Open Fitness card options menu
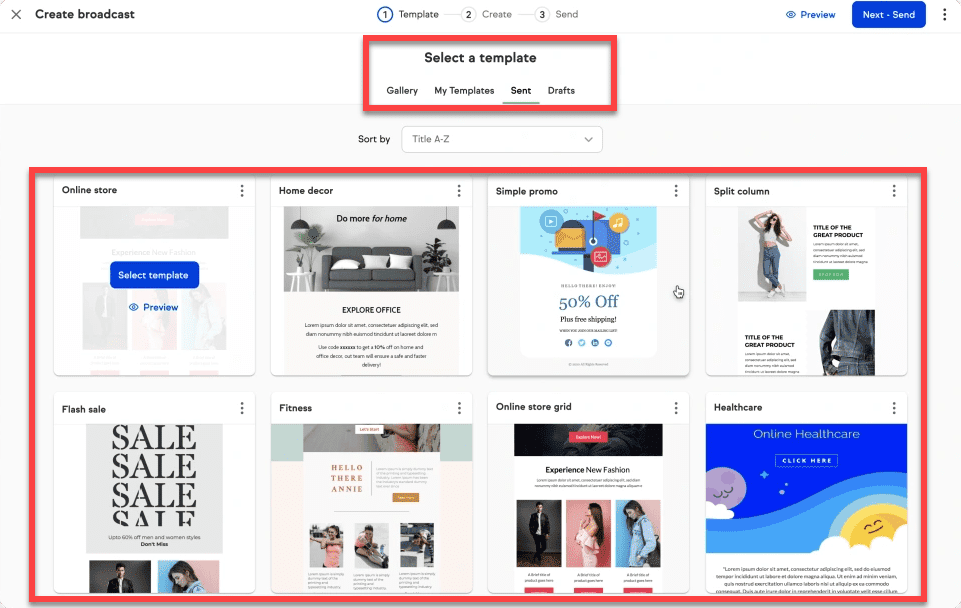The height and width of the screenshot is (608, 961). [x=459, y=408]
